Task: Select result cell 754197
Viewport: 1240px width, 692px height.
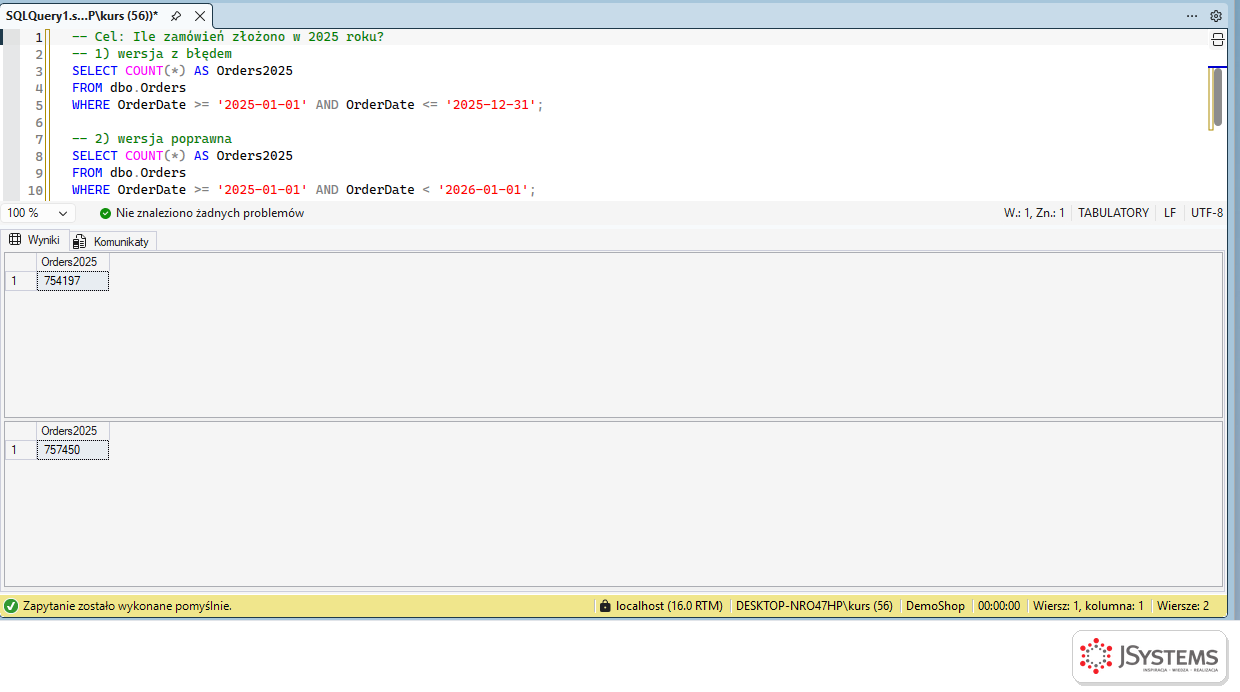Action: click(x=72, y=281)
